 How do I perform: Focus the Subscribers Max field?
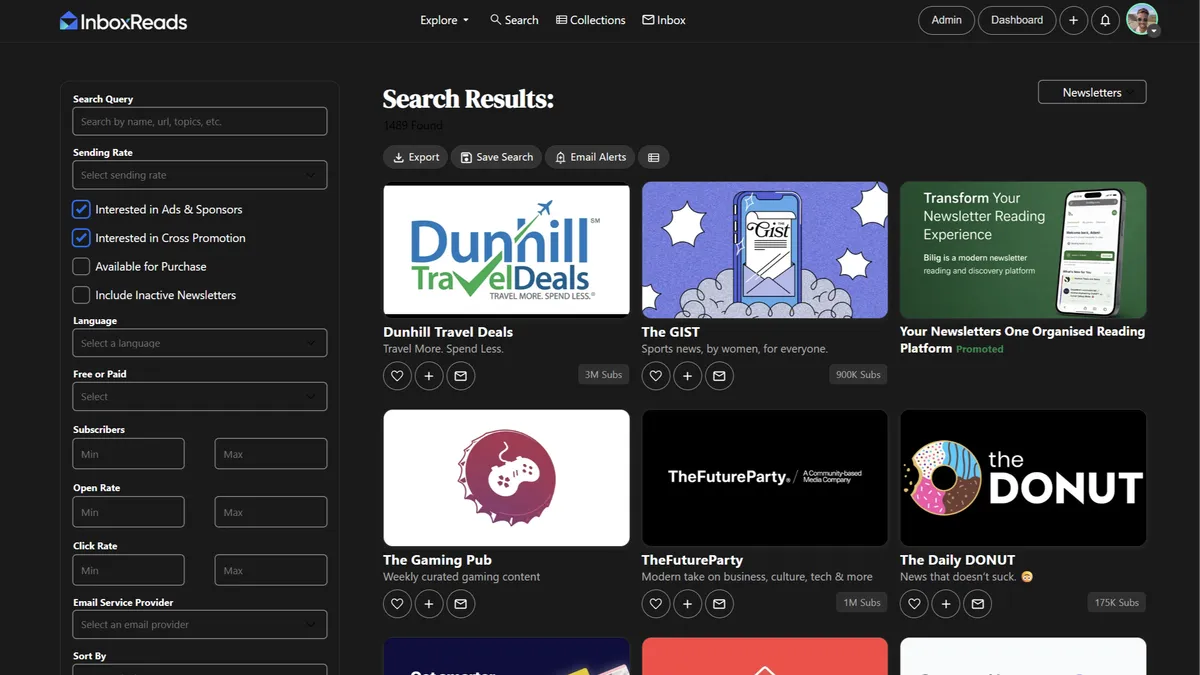pos(271,454)
